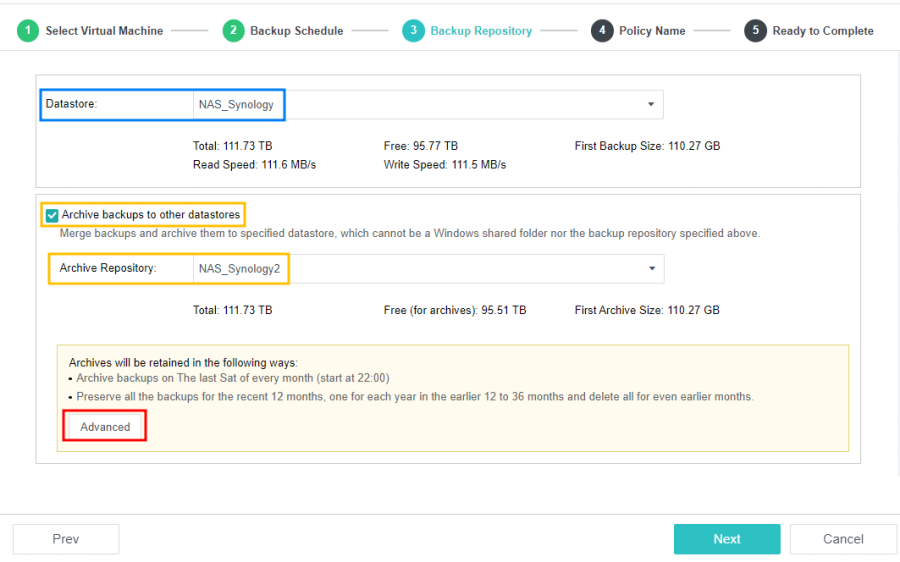The width and height of the screenshot is (900, 562).
Task: Jump to Policy Name step
Action: point(652,31)
